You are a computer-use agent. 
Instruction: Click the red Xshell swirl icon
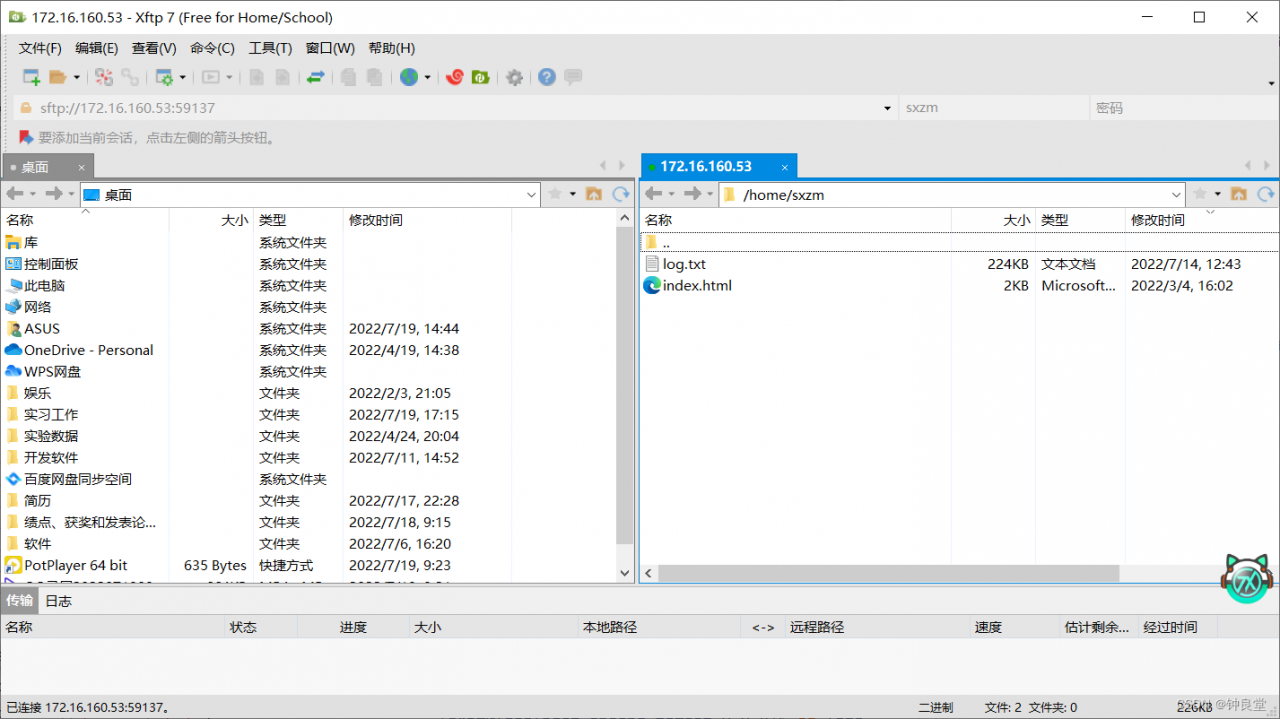click(x=455, y=77)
